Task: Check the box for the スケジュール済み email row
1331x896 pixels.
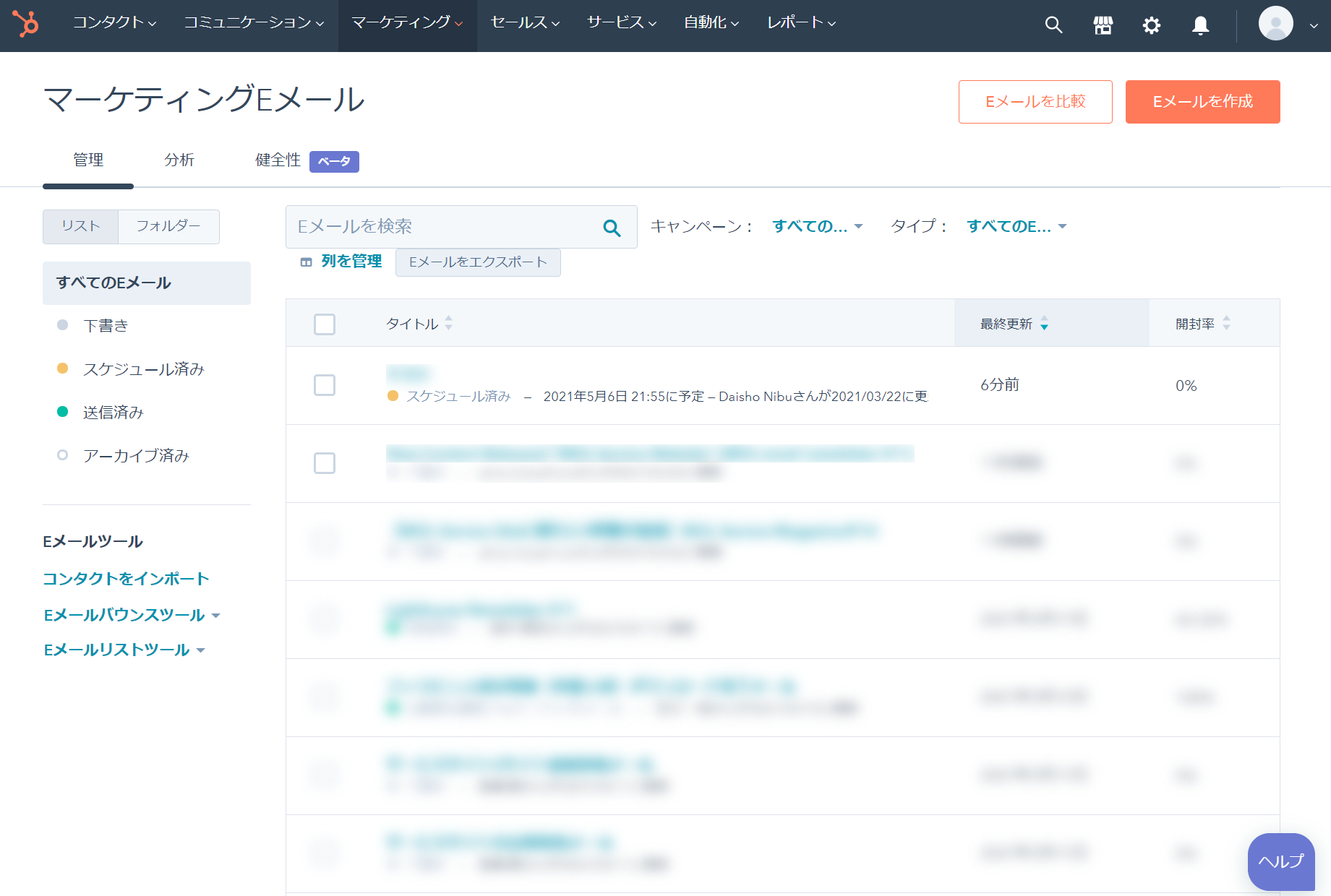Action: pos(325,385)
